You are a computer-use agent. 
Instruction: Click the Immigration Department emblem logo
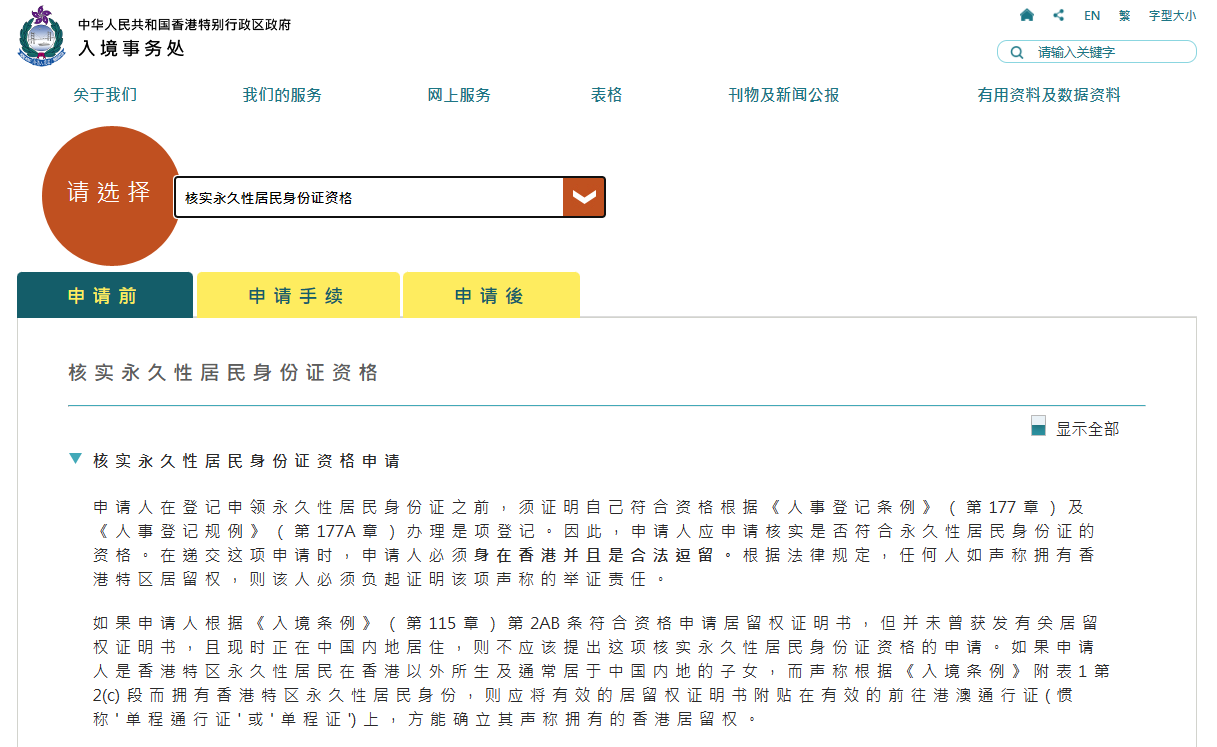[x=41, y=35]
